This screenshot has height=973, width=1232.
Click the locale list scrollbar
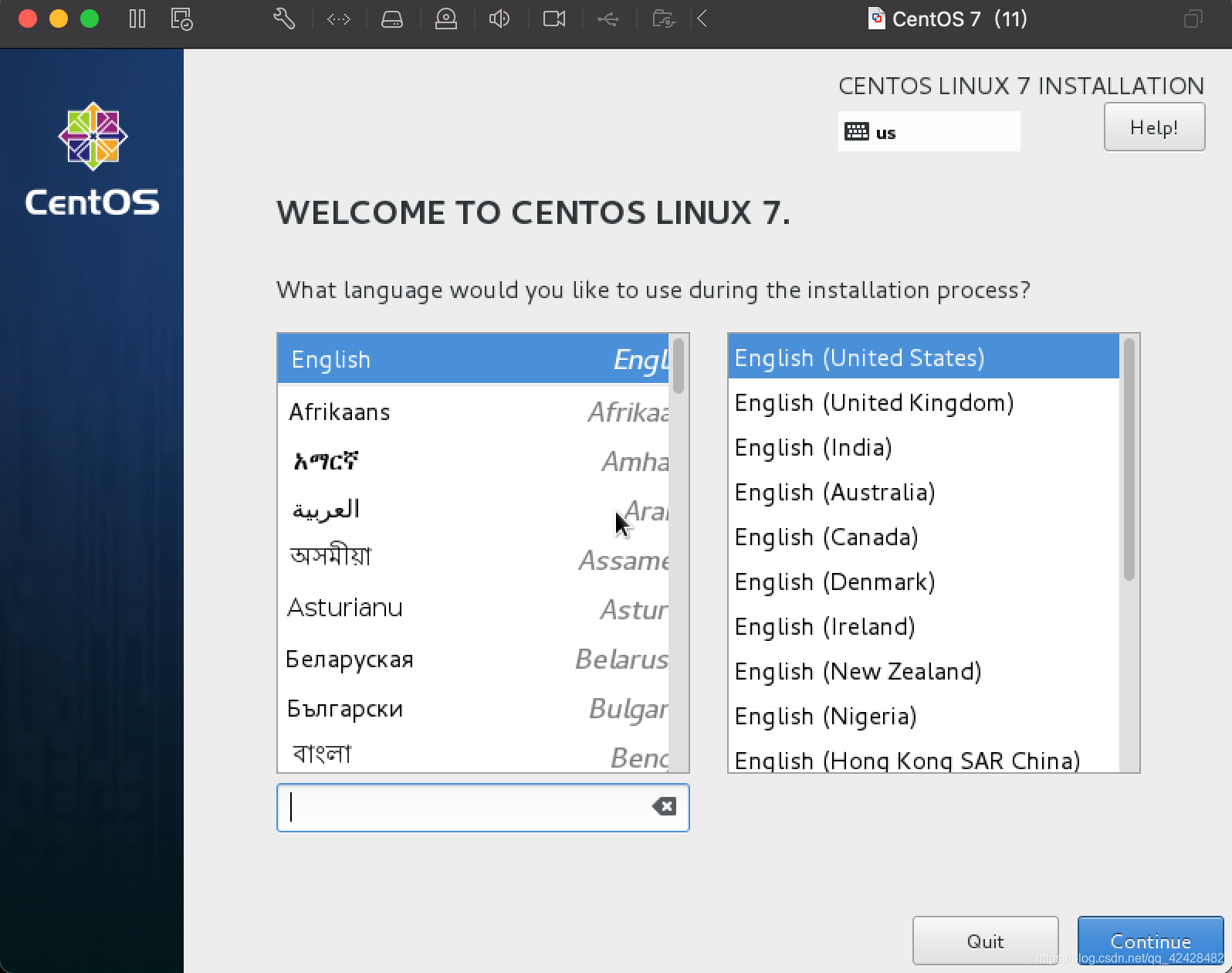[1129, 459]
